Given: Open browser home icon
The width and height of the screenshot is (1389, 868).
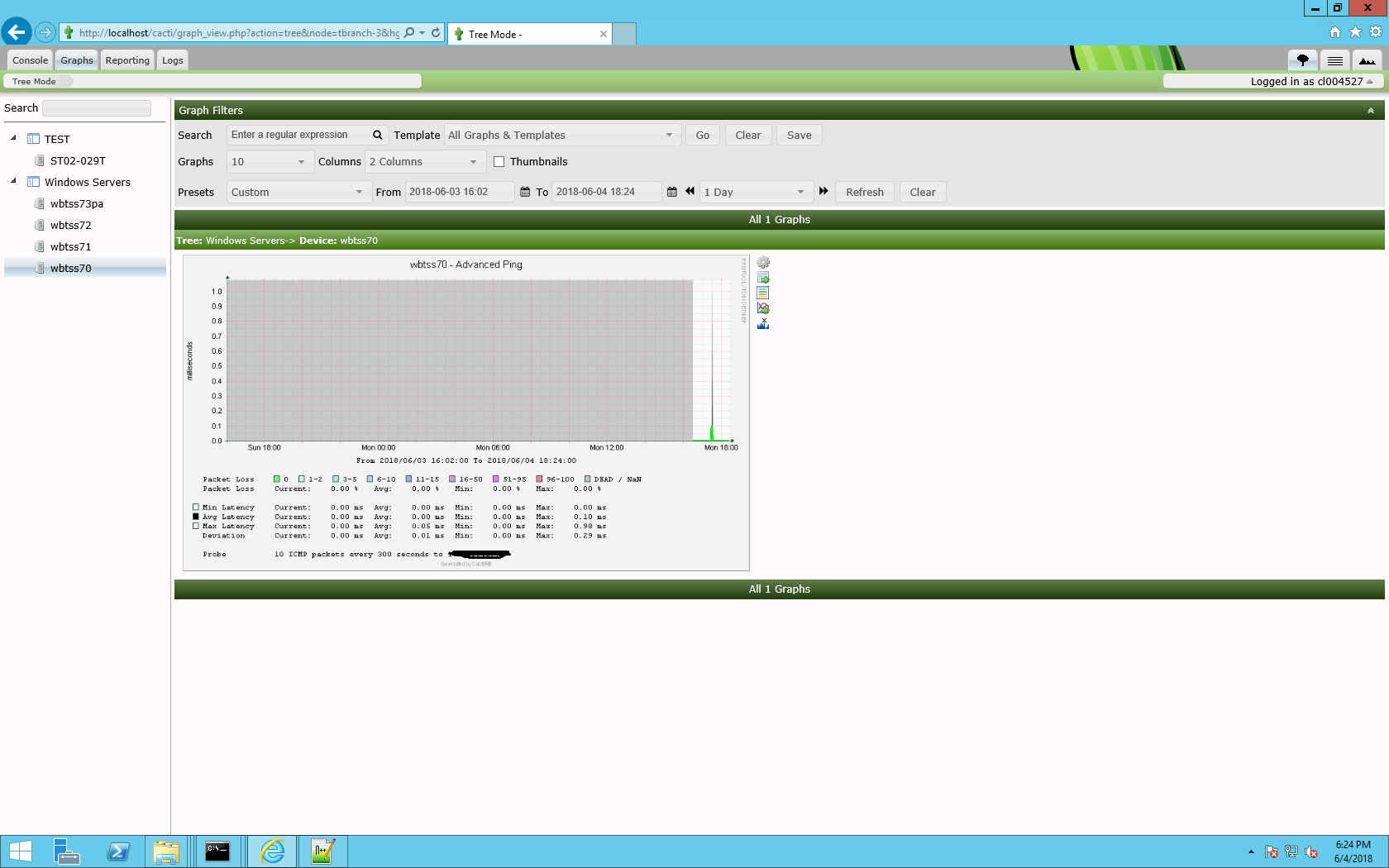Looking at the screenshot, I should (1334, 32).
